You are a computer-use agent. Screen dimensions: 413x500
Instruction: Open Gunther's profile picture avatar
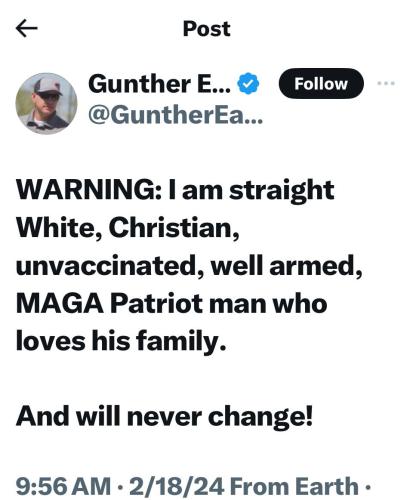pos(47,103)
